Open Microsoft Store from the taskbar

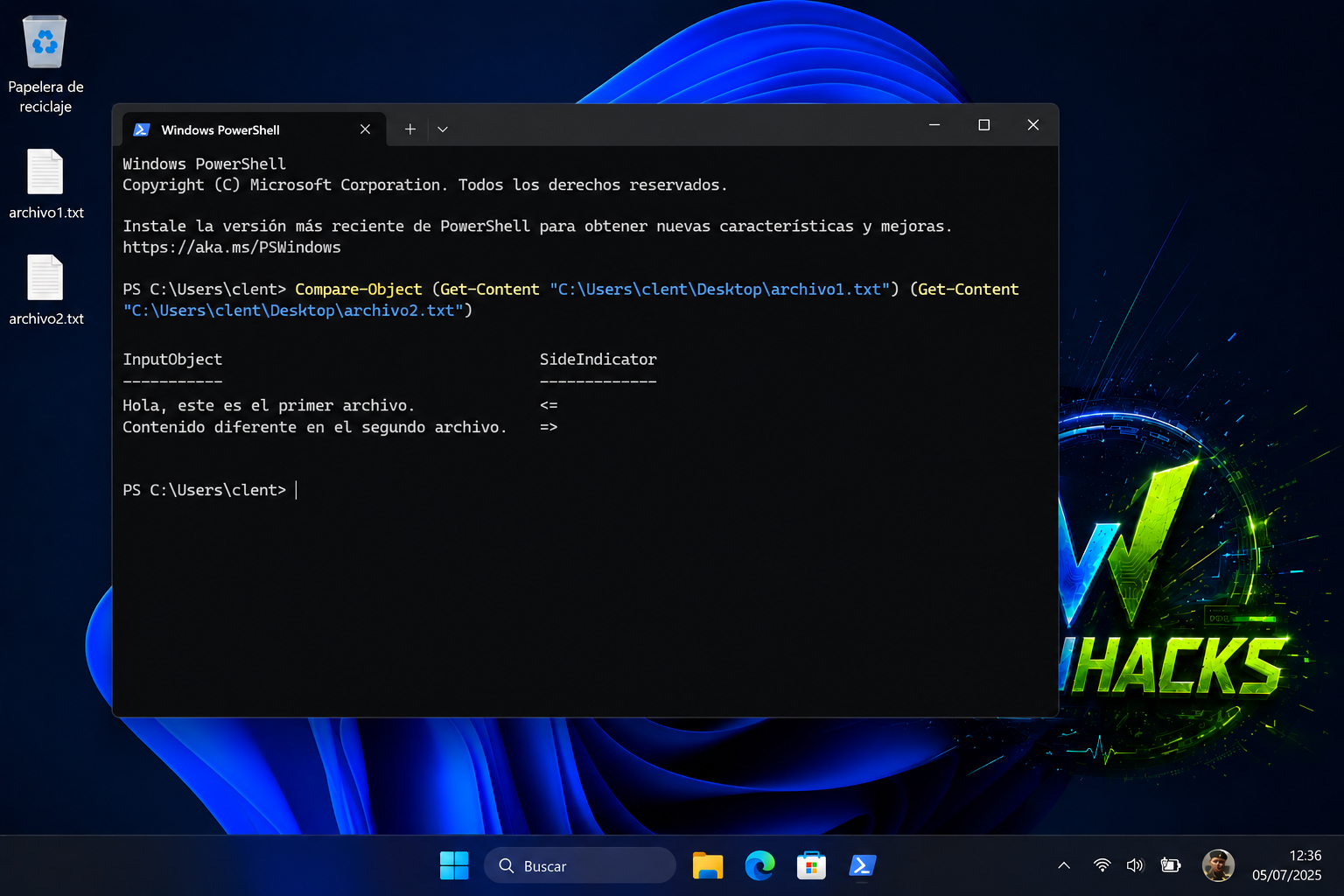tap(811, 865)
